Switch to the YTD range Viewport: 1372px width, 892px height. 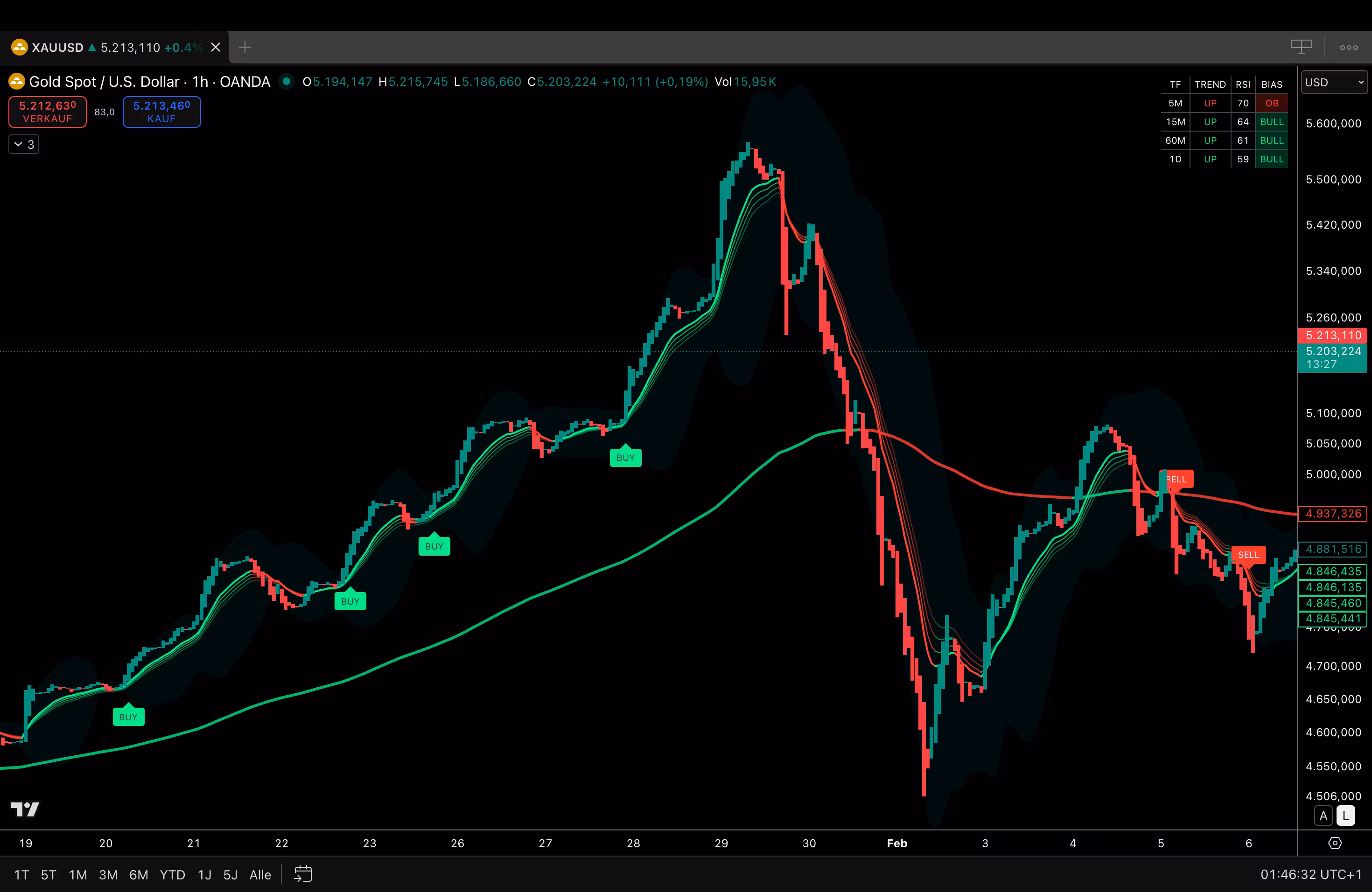click(x=172, y=875)
